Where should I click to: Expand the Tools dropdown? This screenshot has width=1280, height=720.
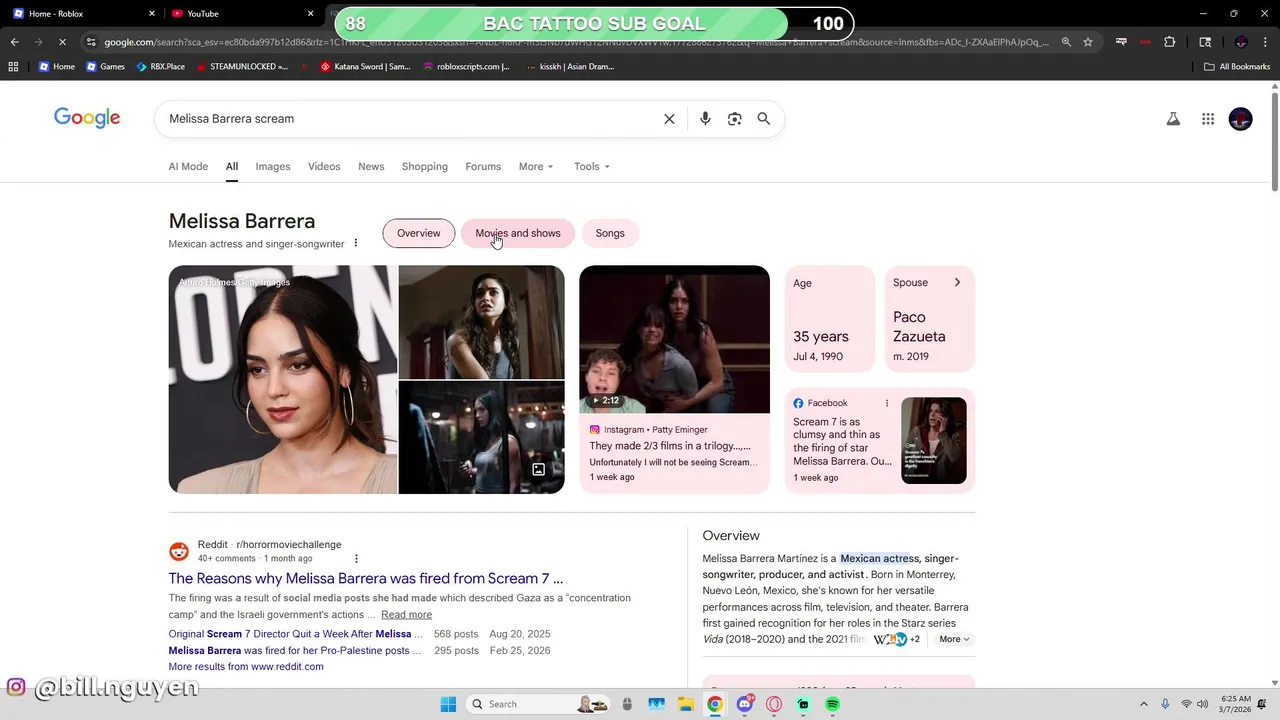pos(592,167)
